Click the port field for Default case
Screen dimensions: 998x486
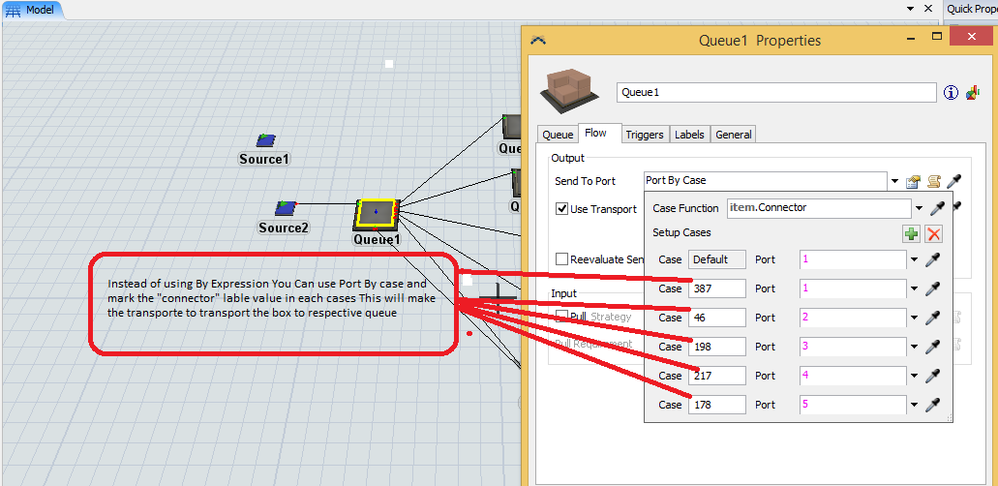(x=853, y=260)
